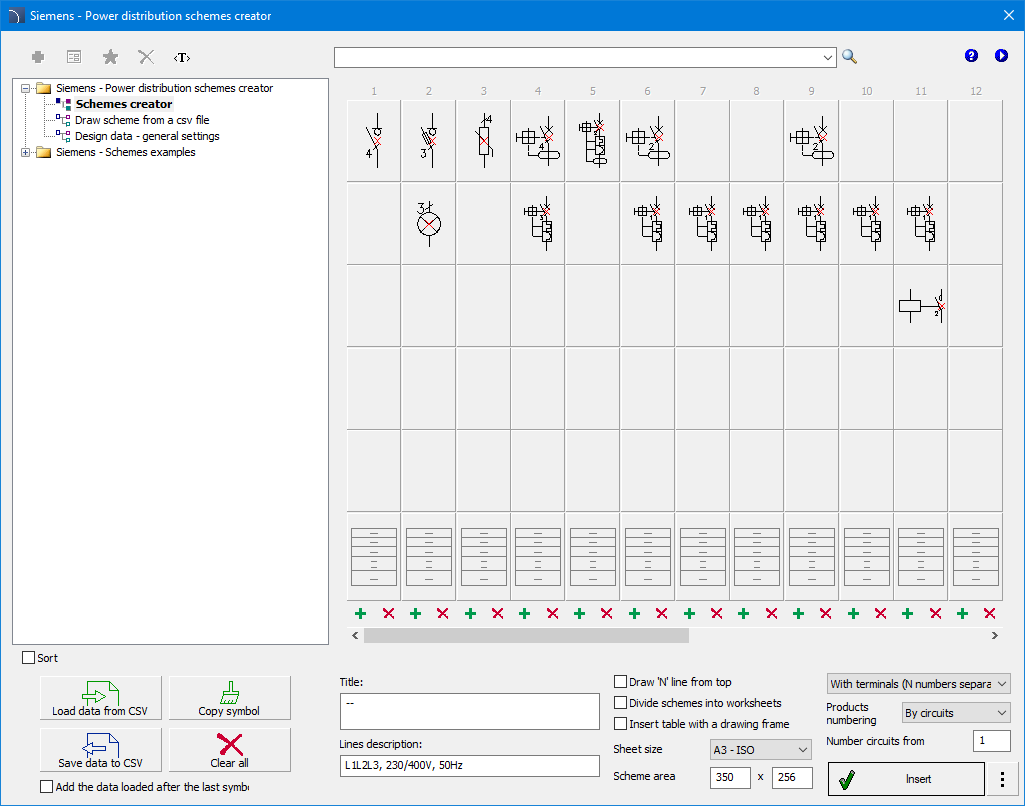1025x806 pixels.
Task: Select the breaker symbol in column 9, top row
Action: pos(811,141)
